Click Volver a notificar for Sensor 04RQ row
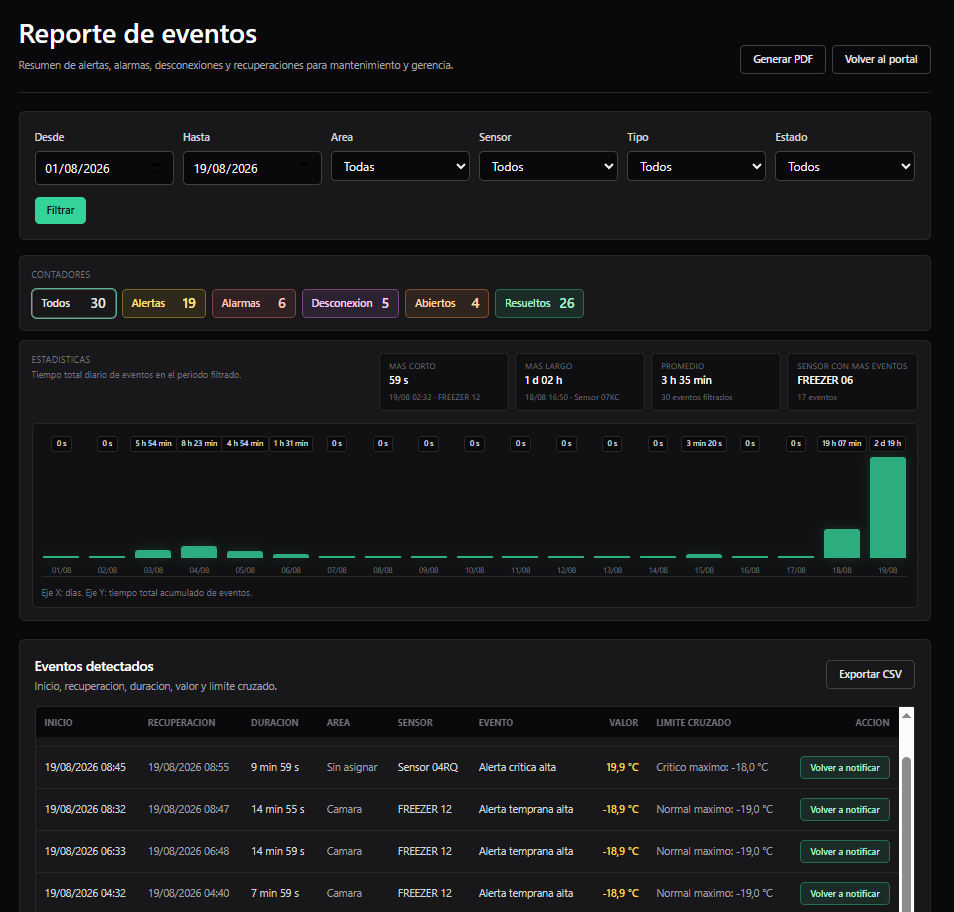 844,767
